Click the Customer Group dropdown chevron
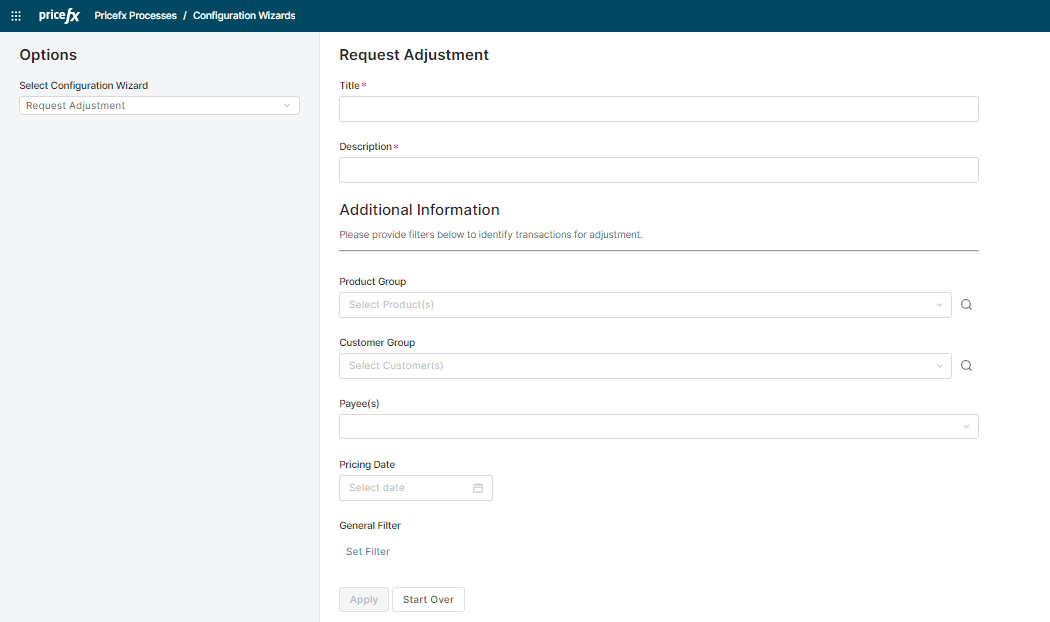 [x=939, y=366]
